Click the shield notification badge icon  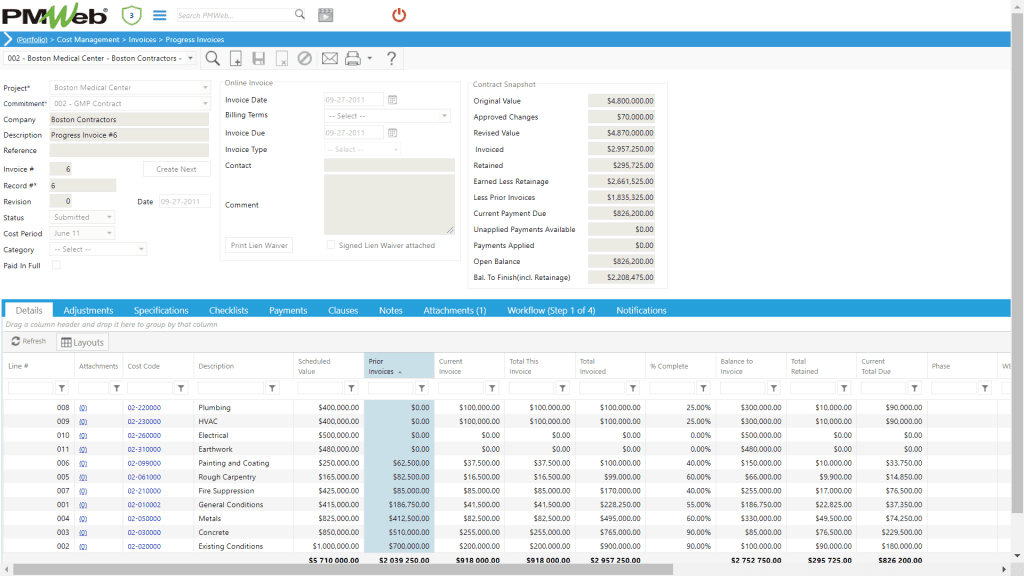pyautogui.click(x=131, y=15)
